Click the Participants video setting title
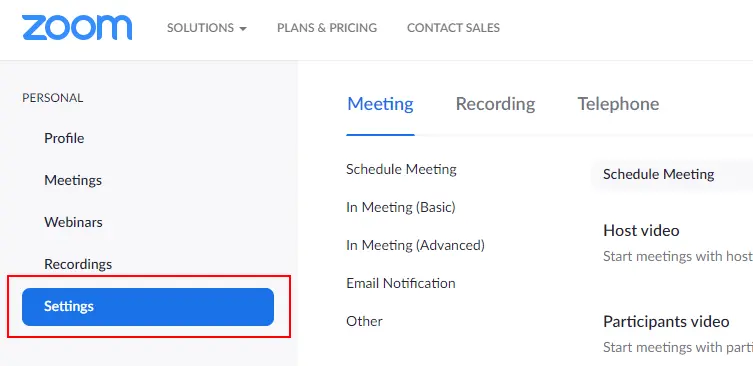The width and height of the screenshot is (753, 366). point(667,321)
